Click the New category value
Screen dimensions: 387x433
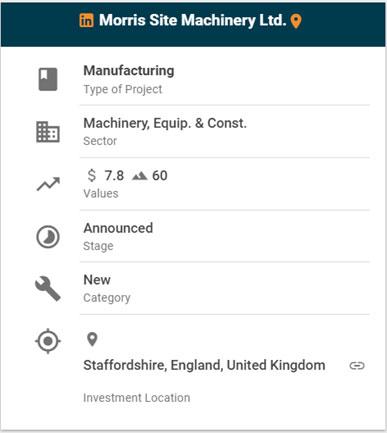(97, 280)
